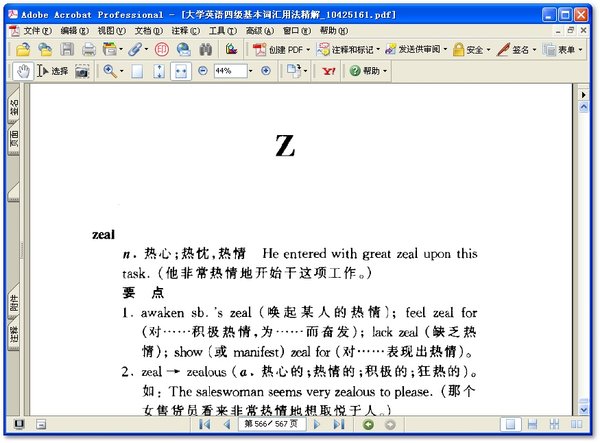Click the Fit Page icon
This screenshot has height=443, width=600.
coord(159,71)
